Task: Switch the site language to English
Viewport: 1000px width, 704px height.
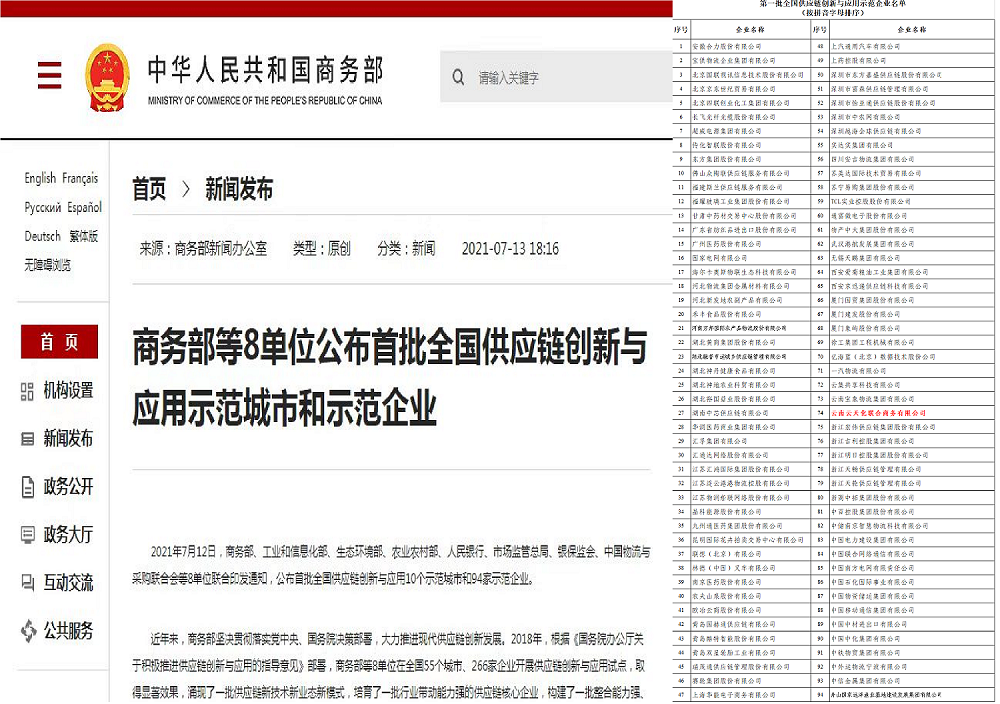Action: pyautogui.click(x=38, y=177)
